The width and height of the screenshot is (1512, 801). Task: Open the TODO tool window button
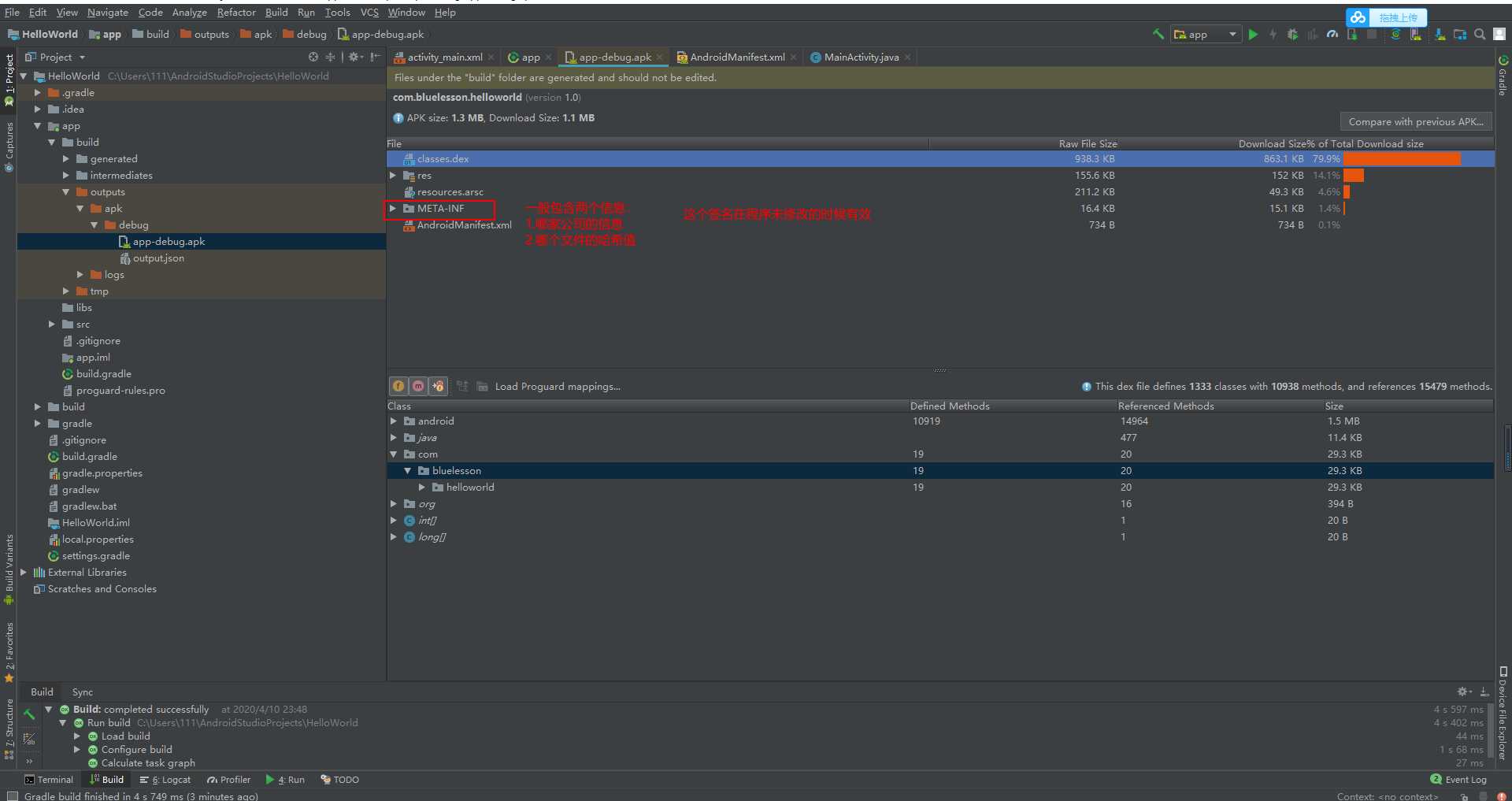point(340,779)
